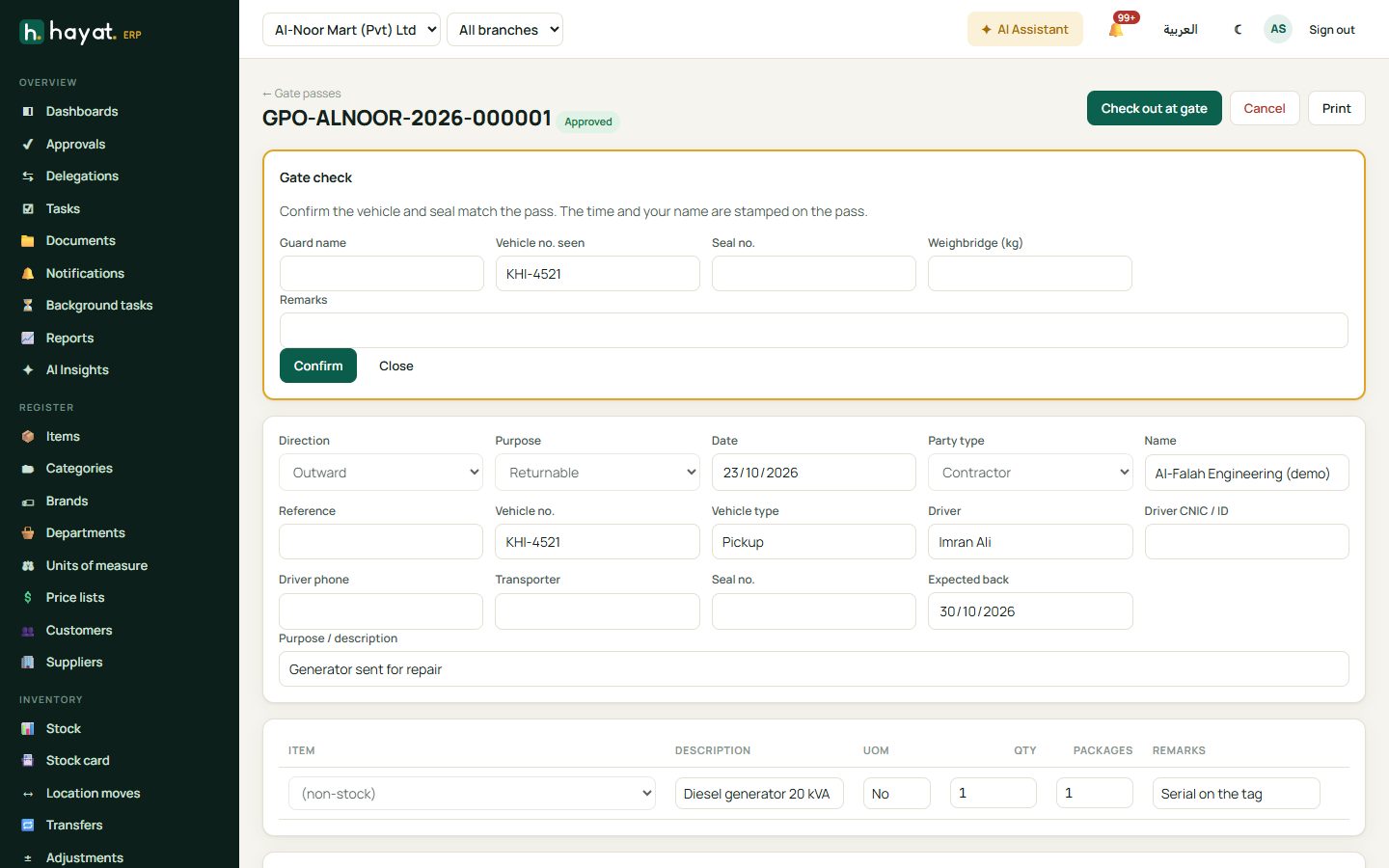The image size is (1389, 868).
Task: Switch language to Arabic
Action: click(x=1181, y=30)
